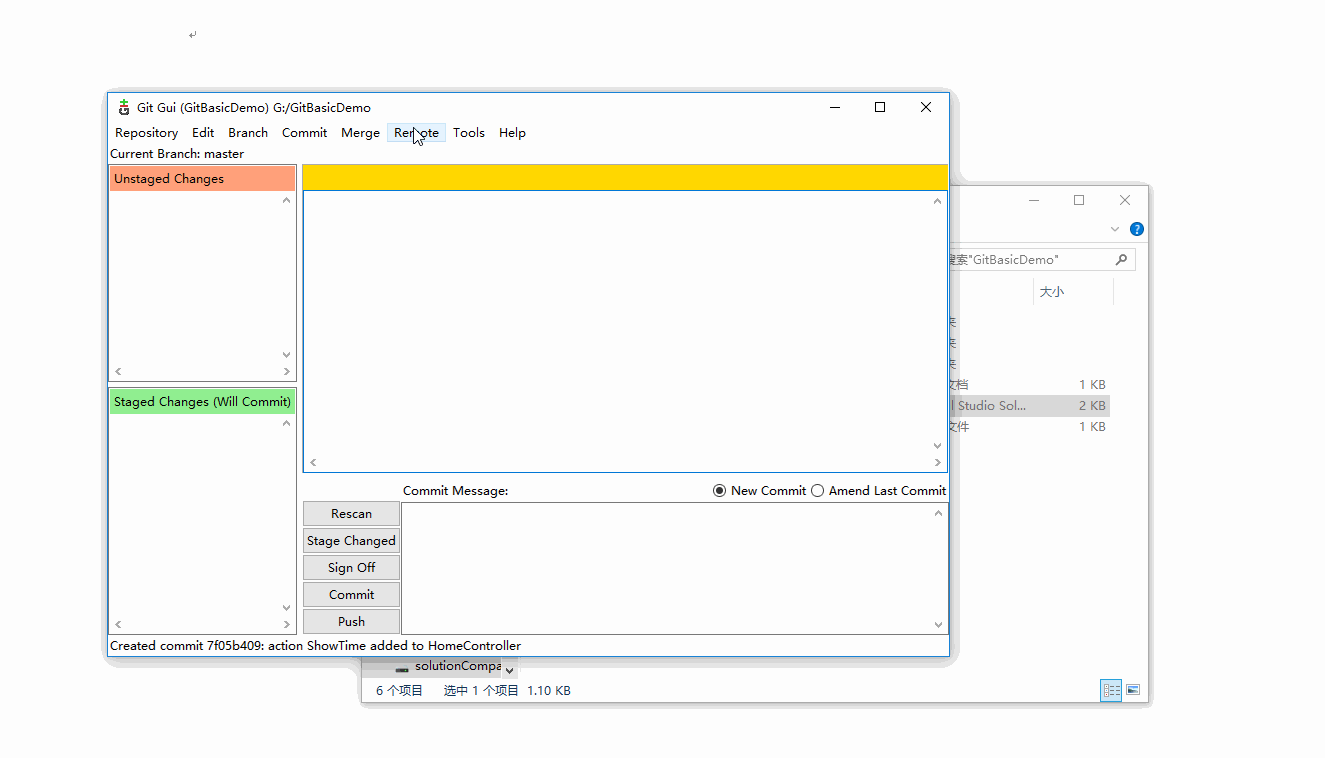Select Amend Last Commit option

pos(817,490)
